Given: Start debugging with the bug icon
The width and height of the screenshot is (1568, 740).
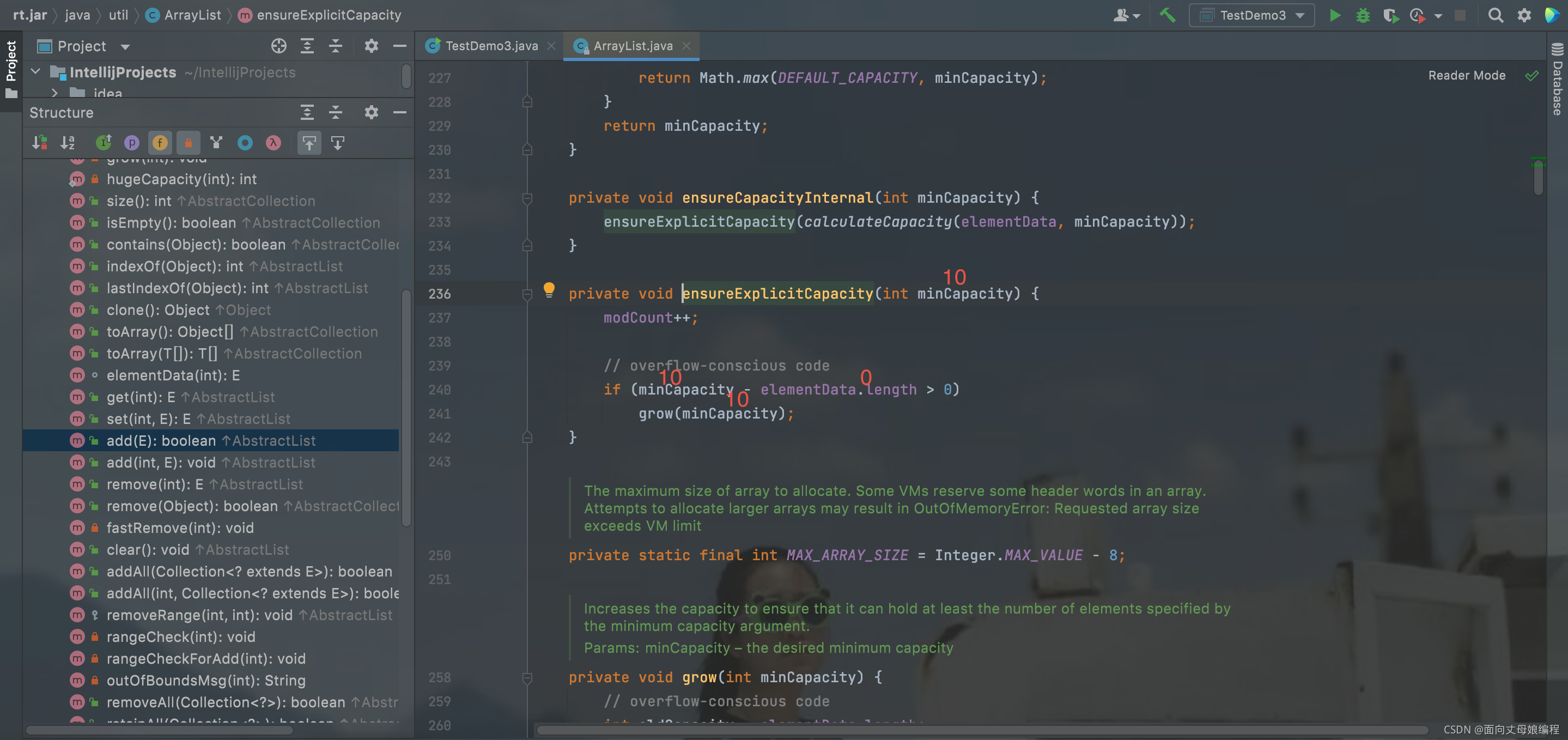Looking at the screenshot, I should pyautogui.click(x=1363, y=15).
